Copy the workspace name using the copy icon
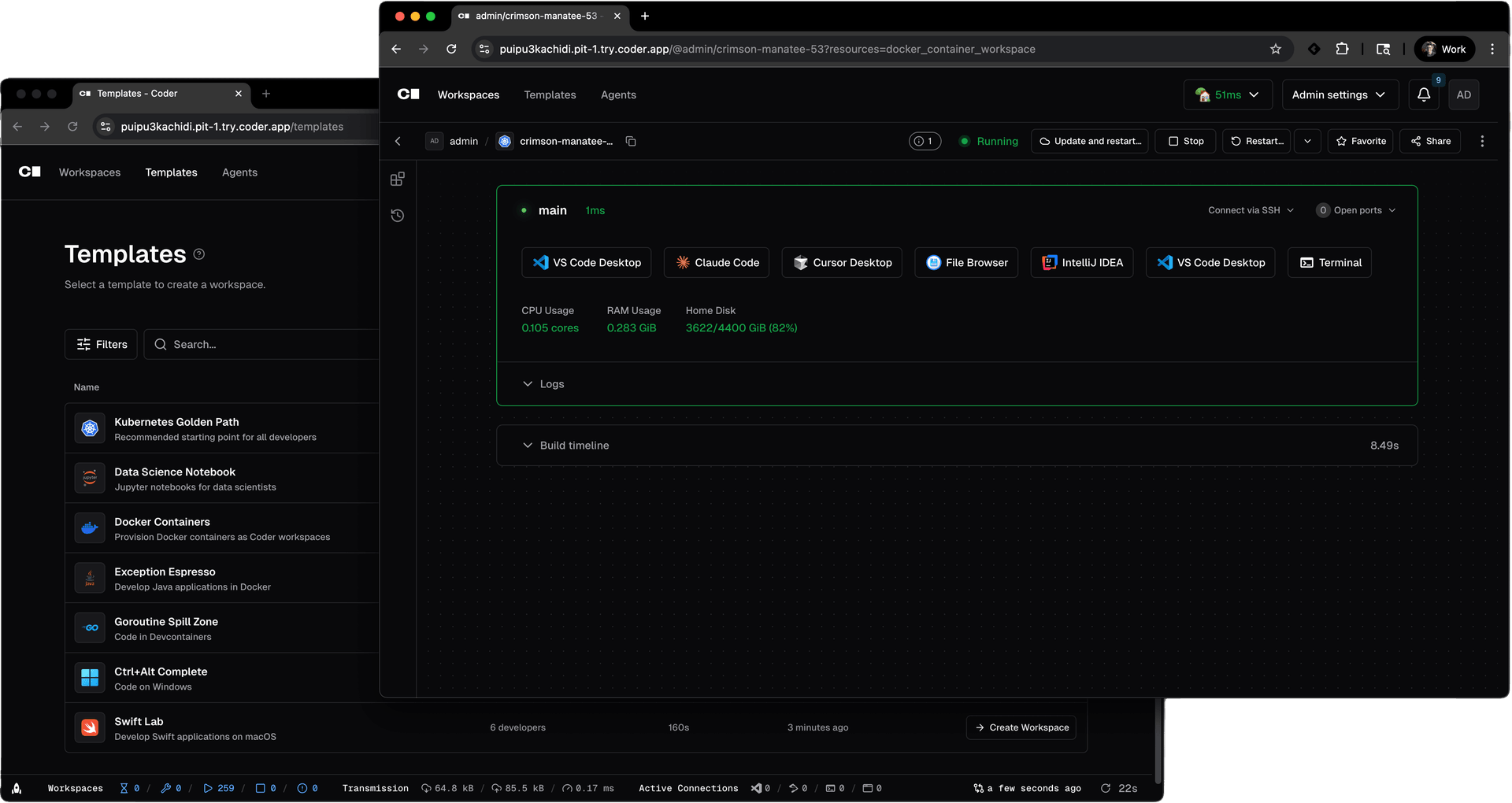 (631, 141)
